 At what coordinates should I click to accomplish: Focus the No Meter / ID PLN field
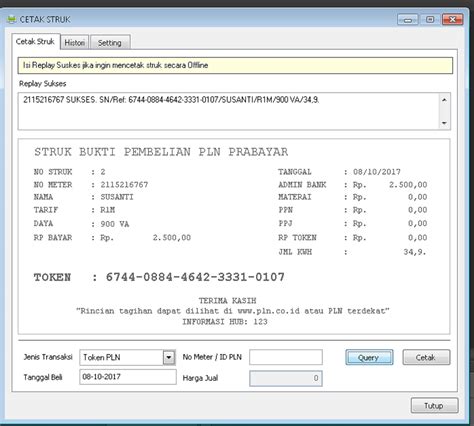coord(286,357)
